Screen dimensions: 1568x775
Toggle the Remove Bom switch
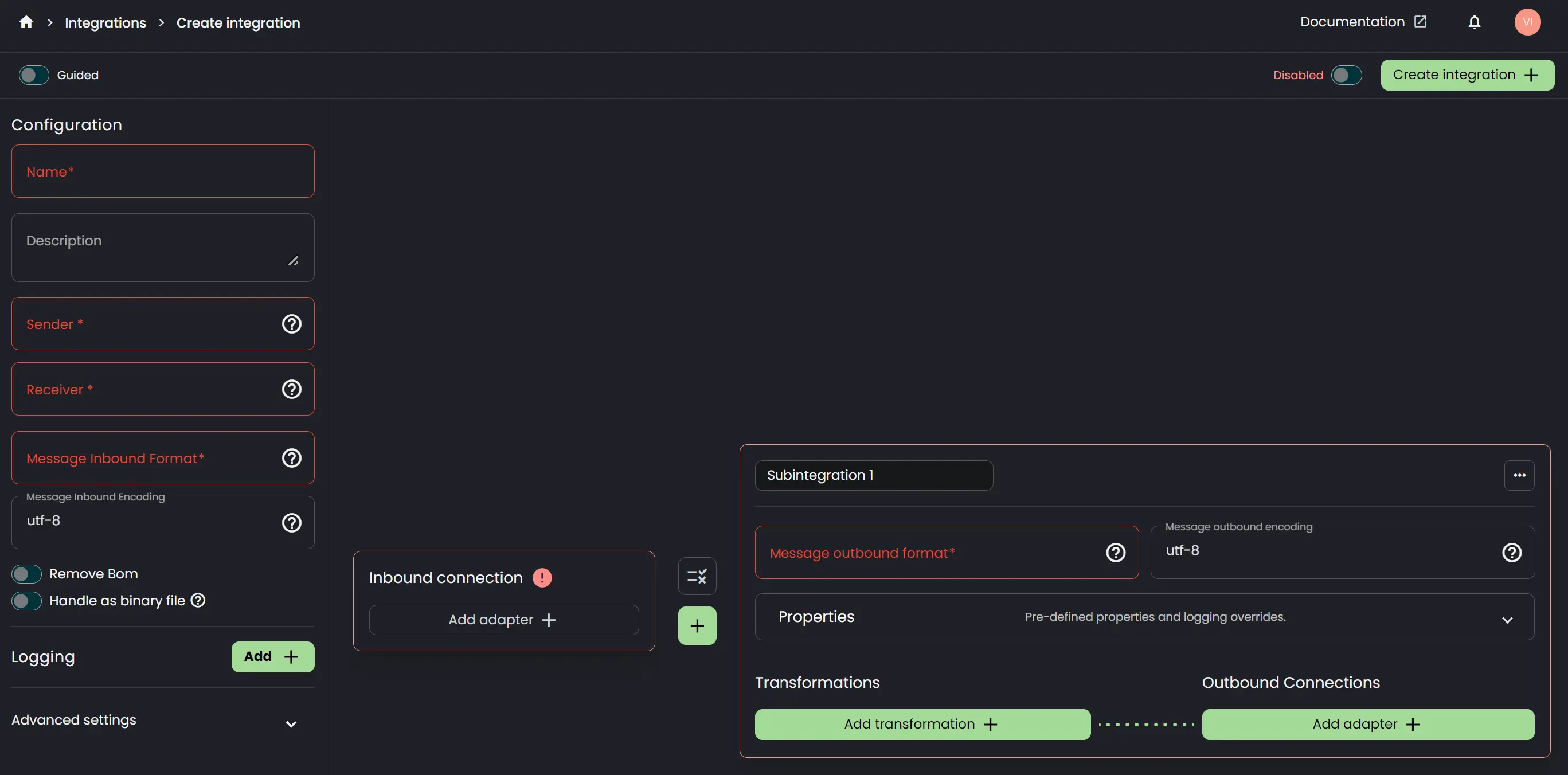click(26, 573)
